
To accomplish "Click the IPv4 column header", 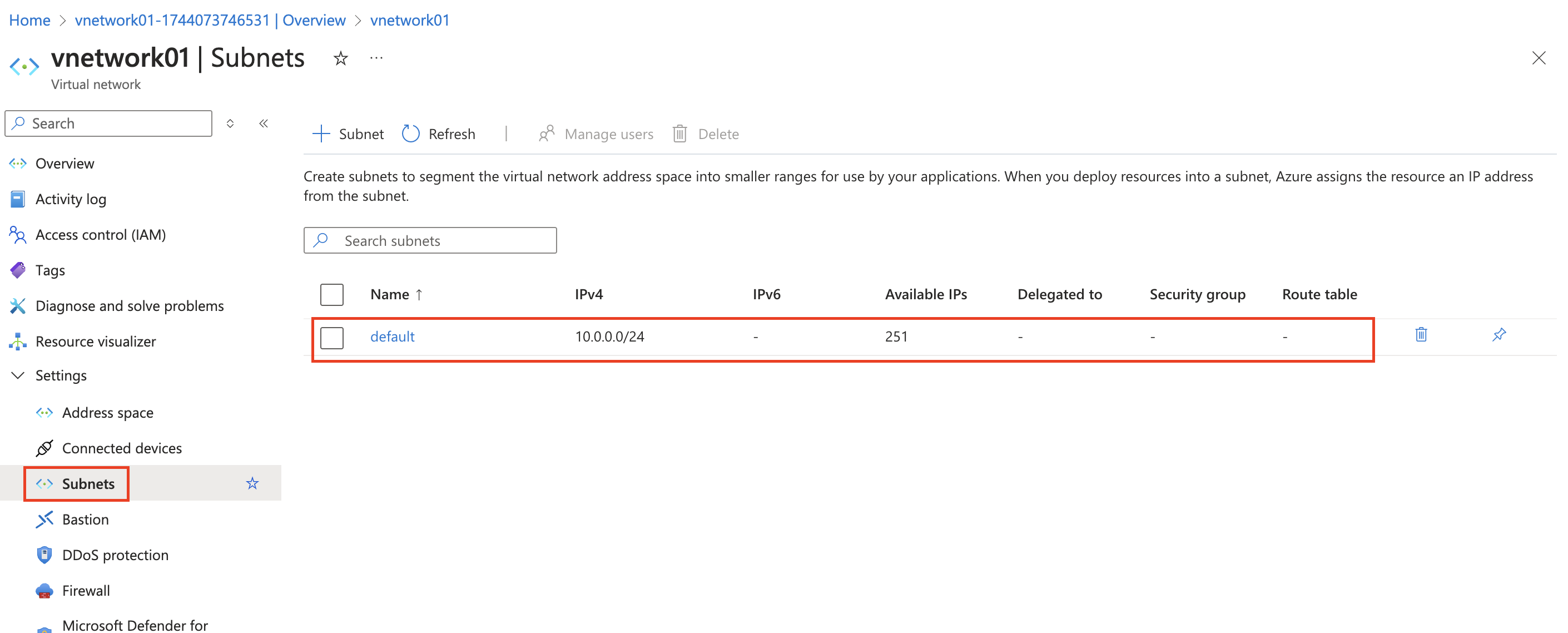I will [589, 295].
